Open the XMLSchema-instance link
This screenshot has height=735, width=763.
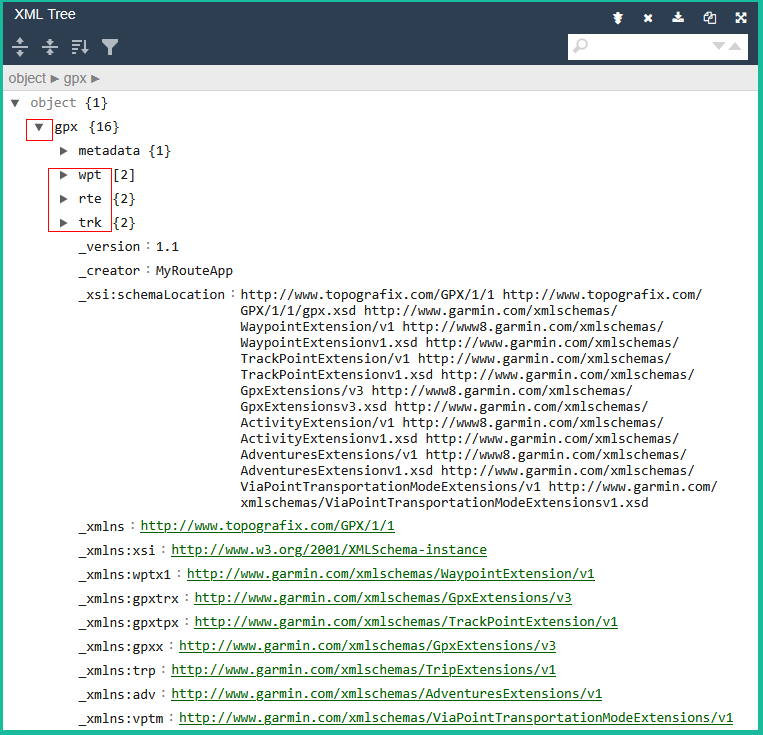(329, 550)
